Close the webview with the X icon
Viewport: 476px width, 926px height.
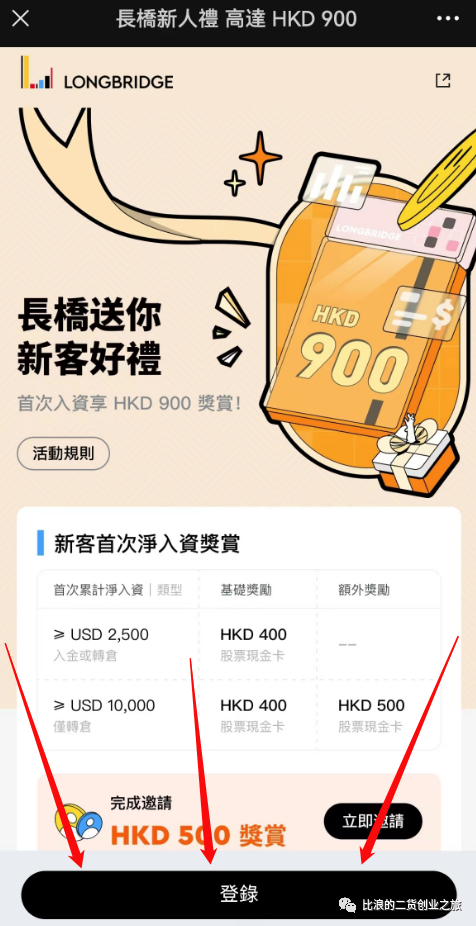click(21, 19)
